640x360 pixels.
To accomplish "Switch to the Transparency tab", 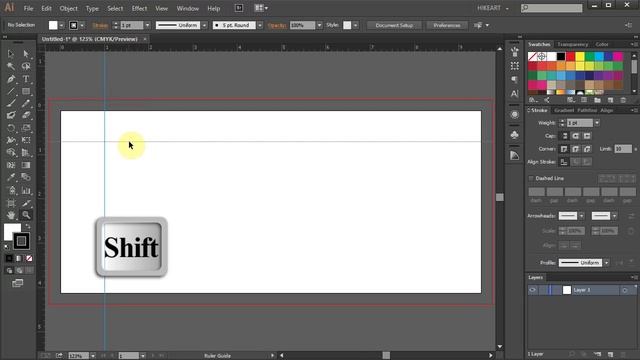I will tap(572, 44).
